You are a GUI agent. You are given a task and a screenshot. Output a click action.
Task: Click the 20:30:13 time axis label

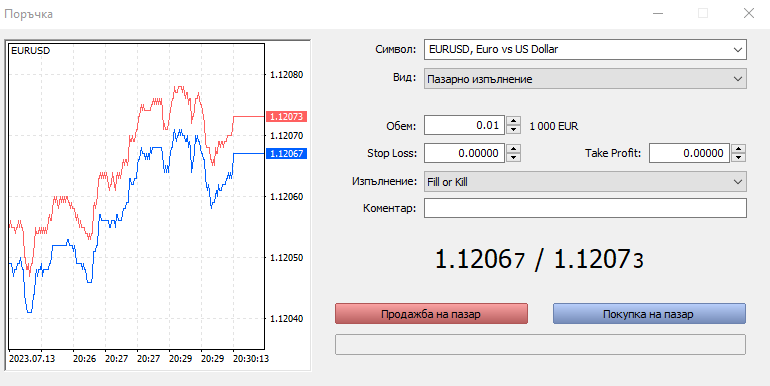point(250,358)
